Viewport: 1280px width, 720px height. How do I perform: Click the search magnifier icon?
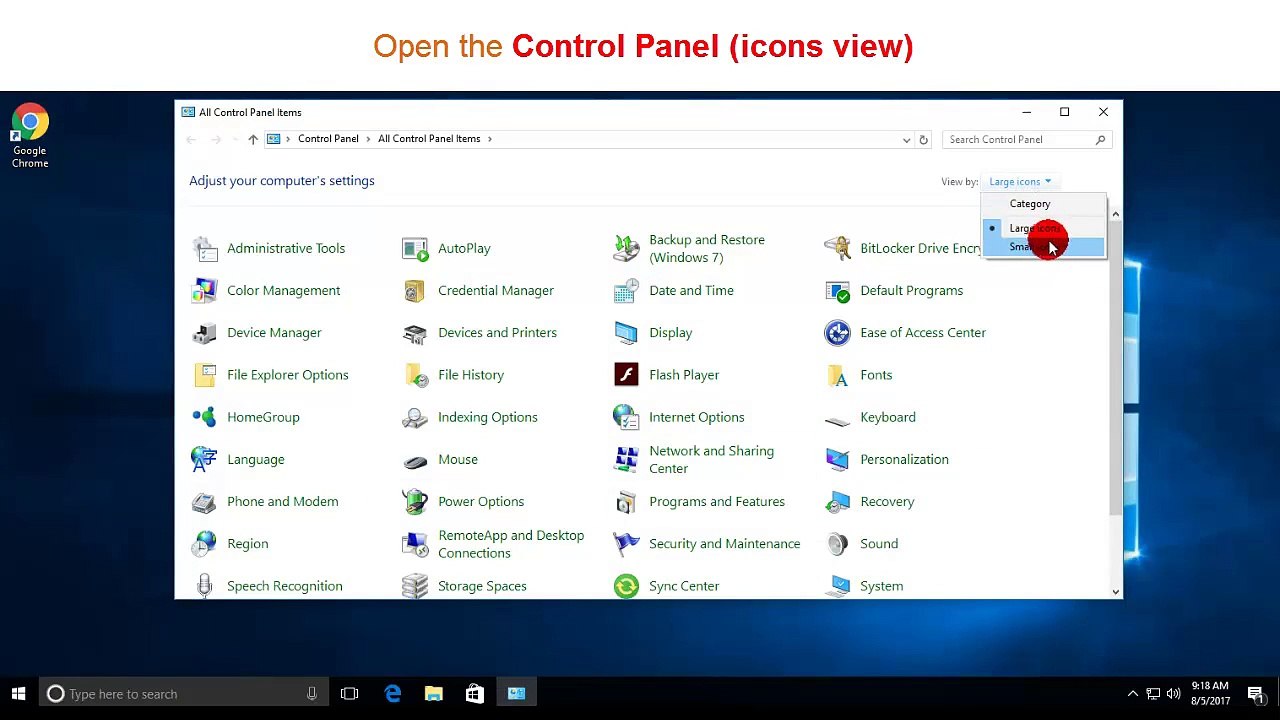(x=1101, y=140)
